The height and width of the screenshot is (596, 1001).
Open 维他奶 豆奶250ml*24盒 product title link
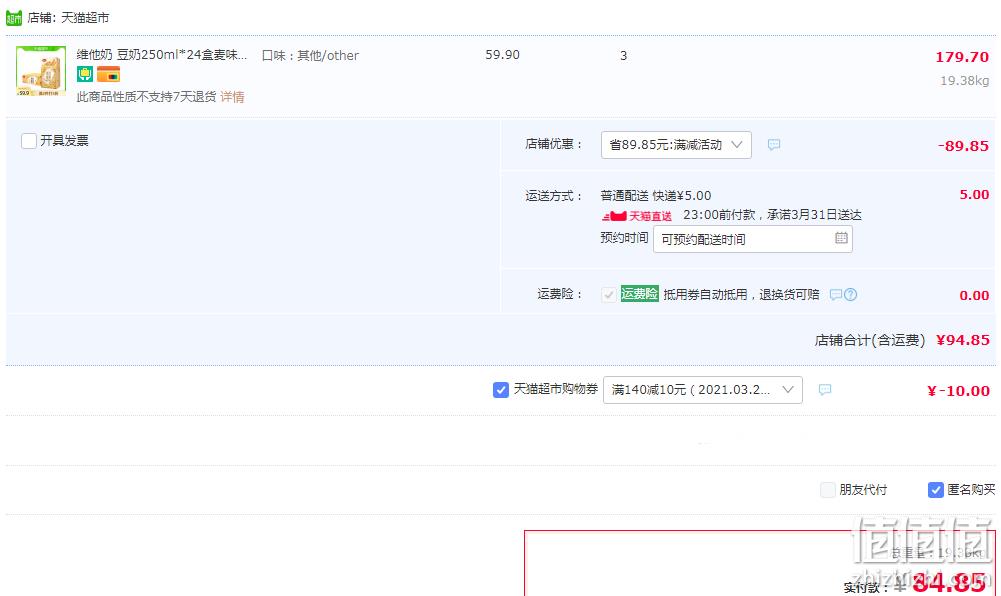coord(162,55)
